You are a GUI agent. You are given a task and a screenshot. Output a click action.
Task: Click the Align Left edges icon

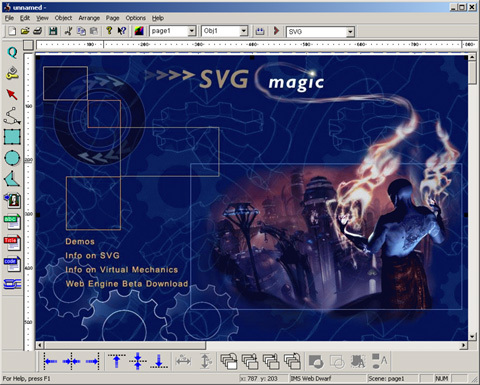pyautogui.click(x=50, y=361)
